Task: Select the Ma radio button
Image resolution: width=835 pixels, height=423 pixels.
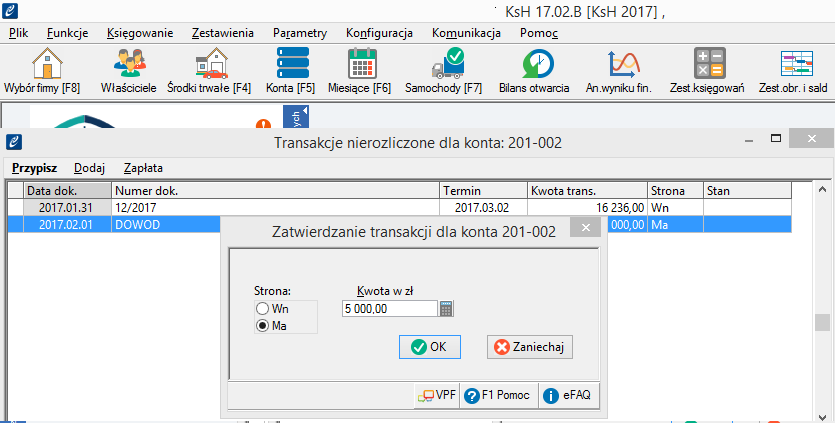Action: pos(264,325)
